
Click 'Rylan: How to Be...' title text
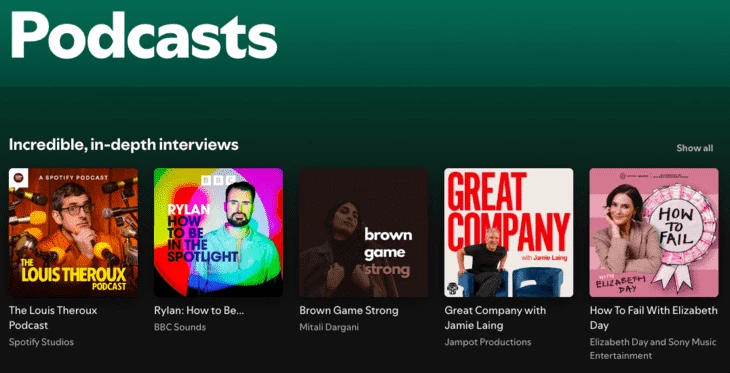[199, 311]
